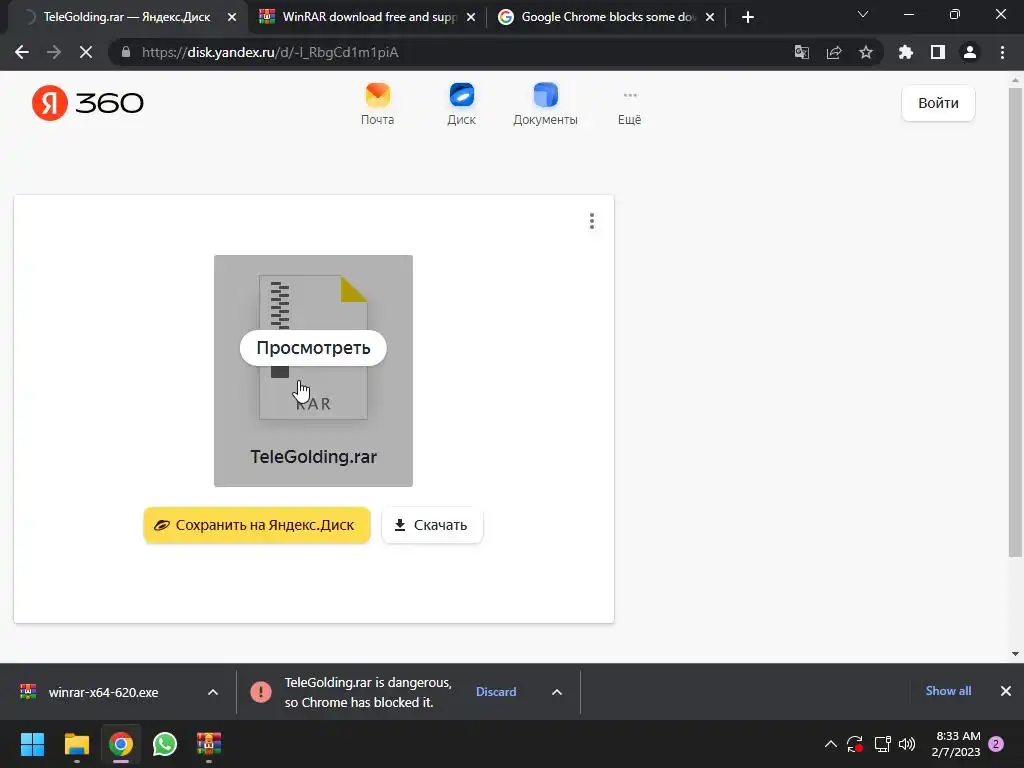
Task: Open the Chrome profile icon
Action: coord(970,52)
